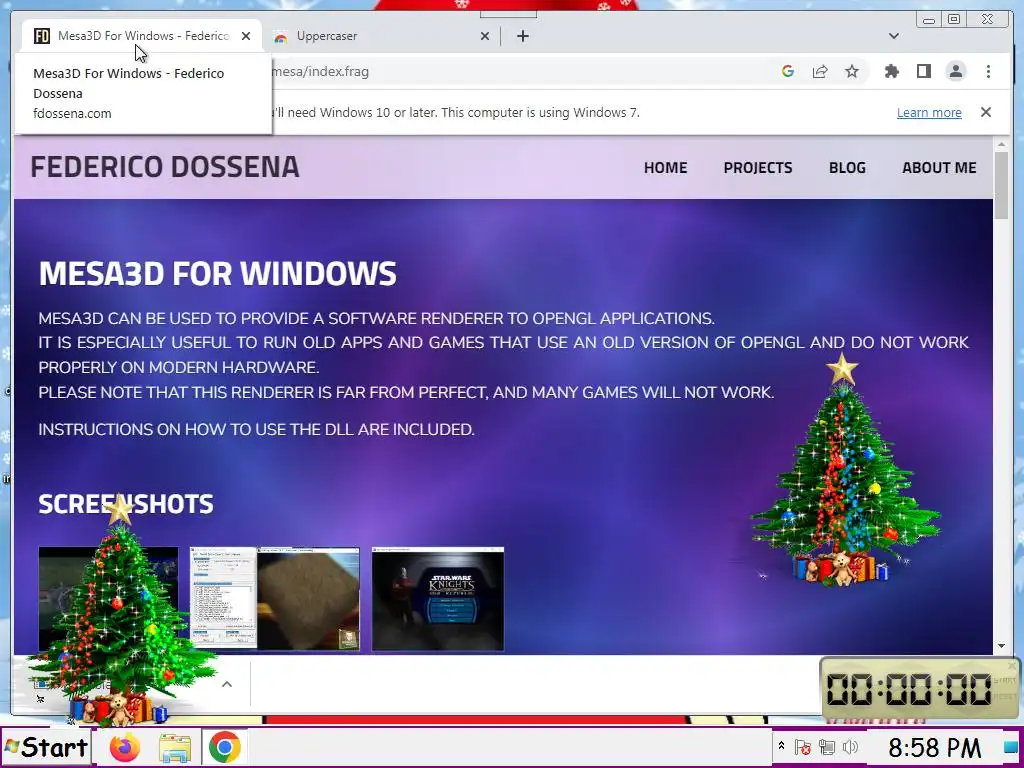Open the network tray icon
1024x768 pixels.
pyautogui.click(x=827, y=747)
